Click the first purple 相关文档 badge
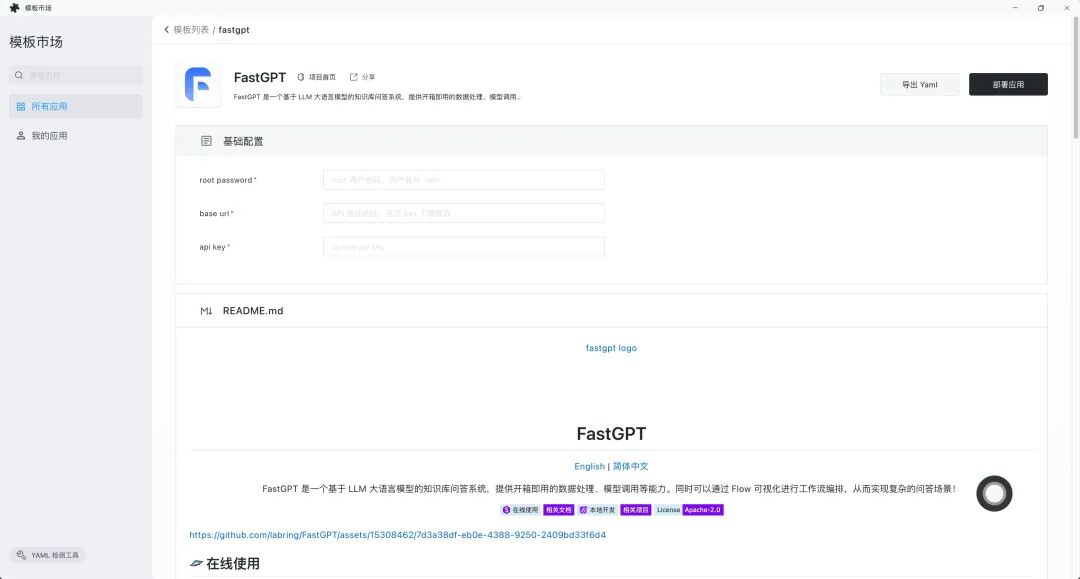This screenshot has width=1080, height=579. click(x=559, y=510)
